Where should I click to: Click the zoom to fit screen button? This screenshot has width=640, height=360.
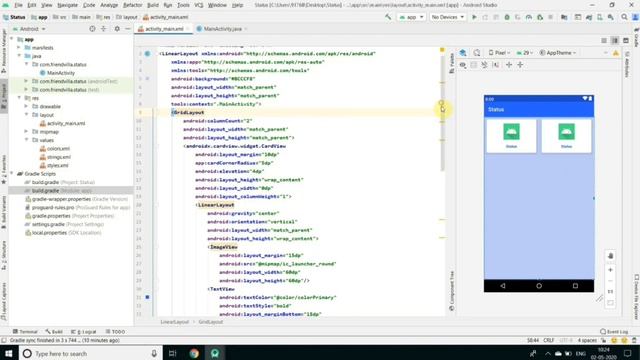[610, 302]
